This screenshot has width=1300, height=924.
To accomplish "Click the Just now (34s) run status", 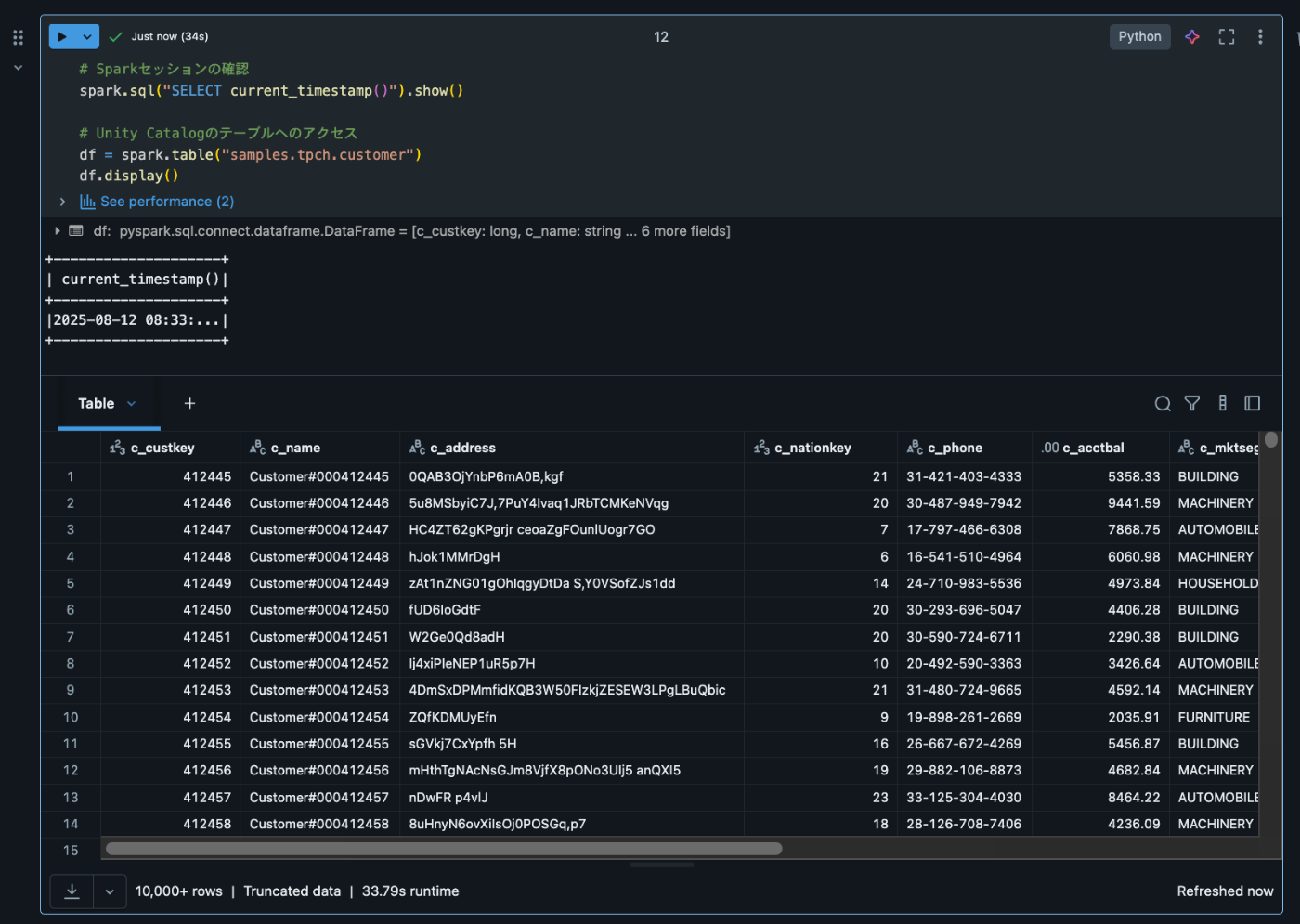I will [170, 36].
